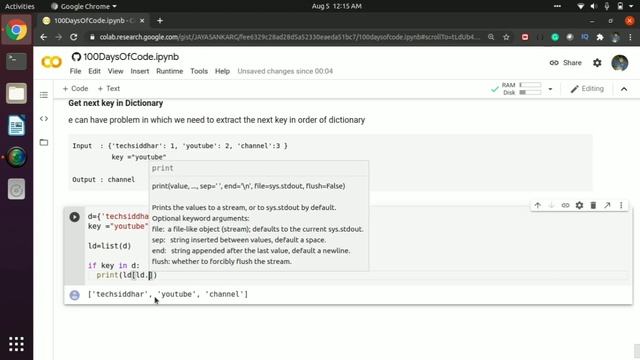Open Google Chrome app menu dropdown

tap(84, 6)
